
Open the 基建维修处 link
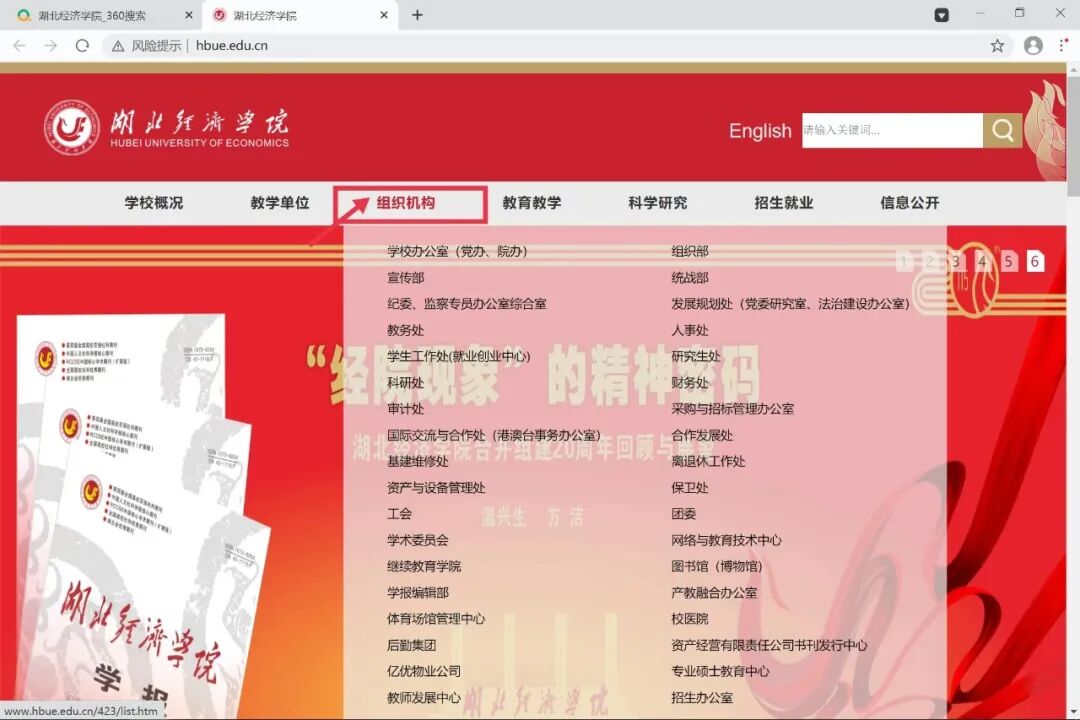point(418,462)
